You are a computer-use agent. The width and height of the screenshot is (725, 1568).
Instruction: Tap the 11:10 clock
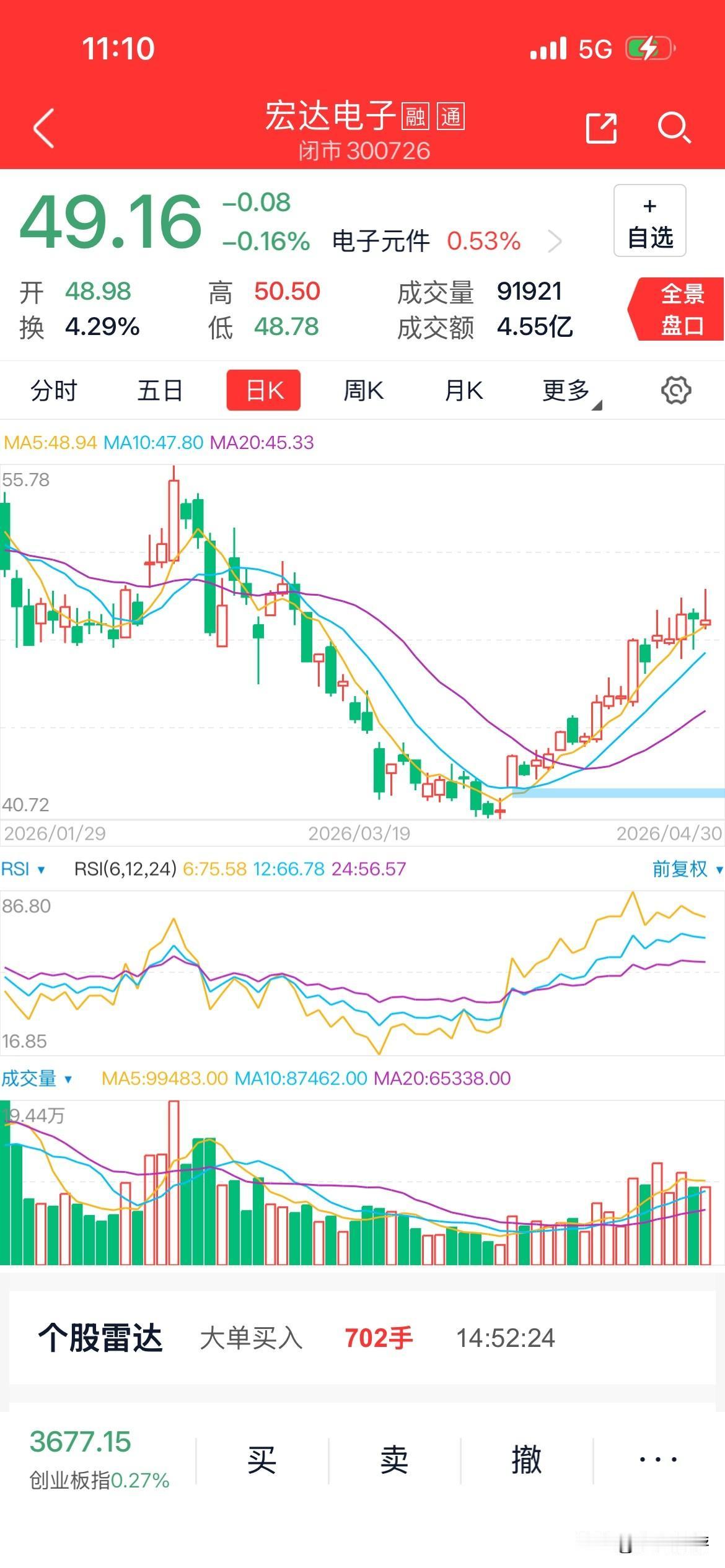click(x=118, y=48)
